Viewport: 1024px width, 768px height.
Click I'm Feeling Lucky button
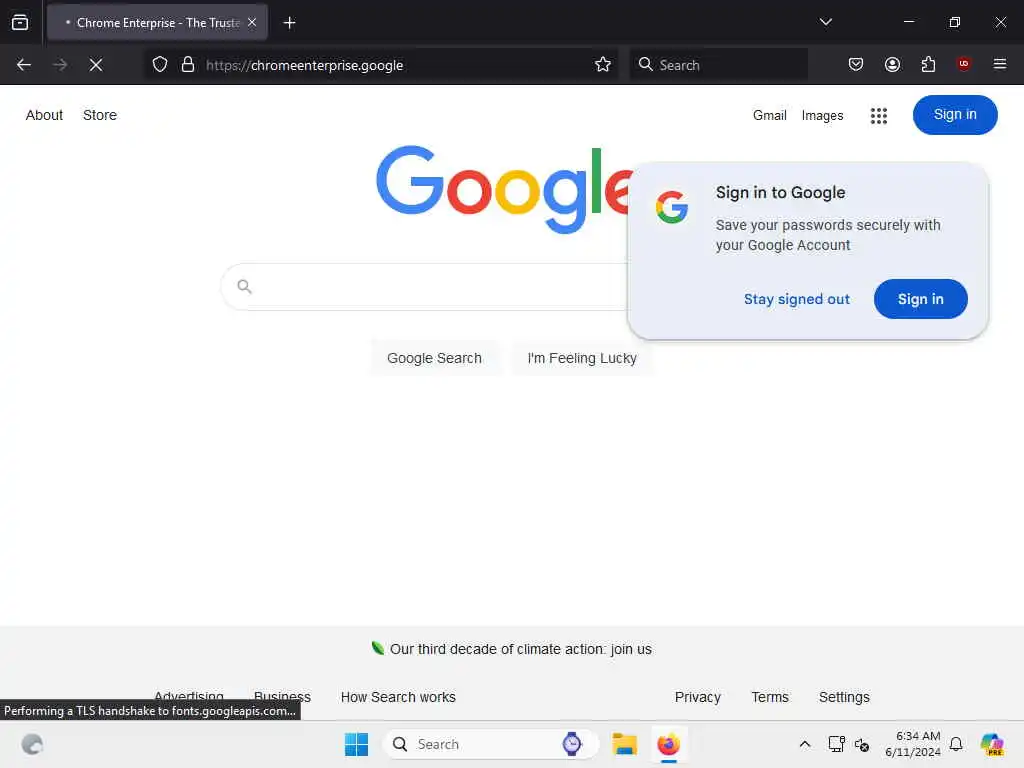point(582,359)
